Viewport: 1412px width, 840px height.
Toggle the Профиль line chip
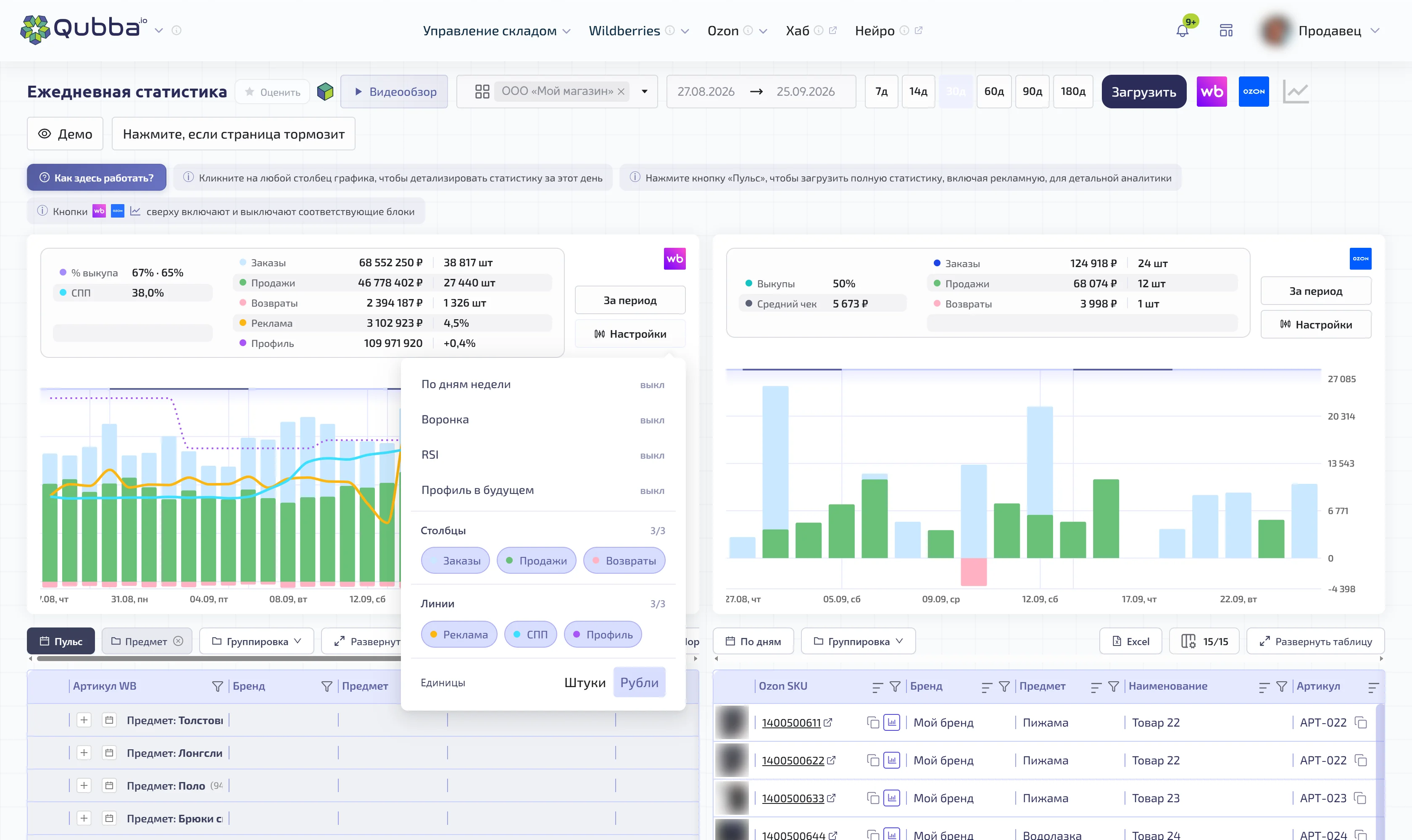[603, 635]
